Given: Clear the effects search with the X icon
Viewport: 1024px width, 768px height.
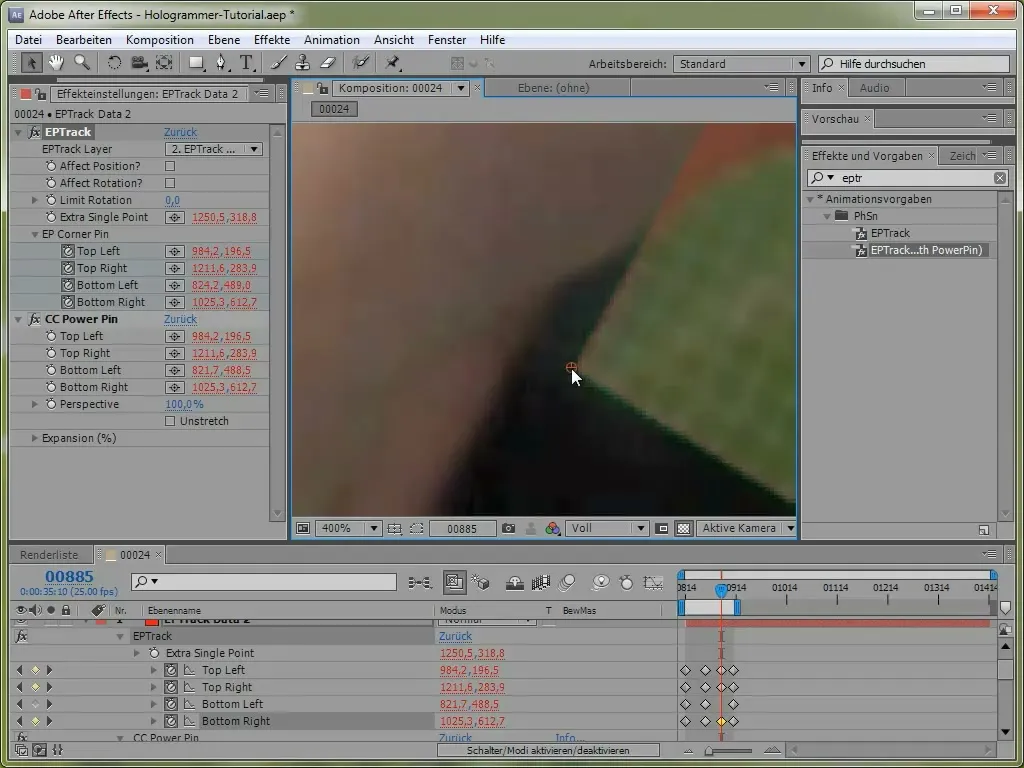Looking at the screenshot, I should [1000, 178].
